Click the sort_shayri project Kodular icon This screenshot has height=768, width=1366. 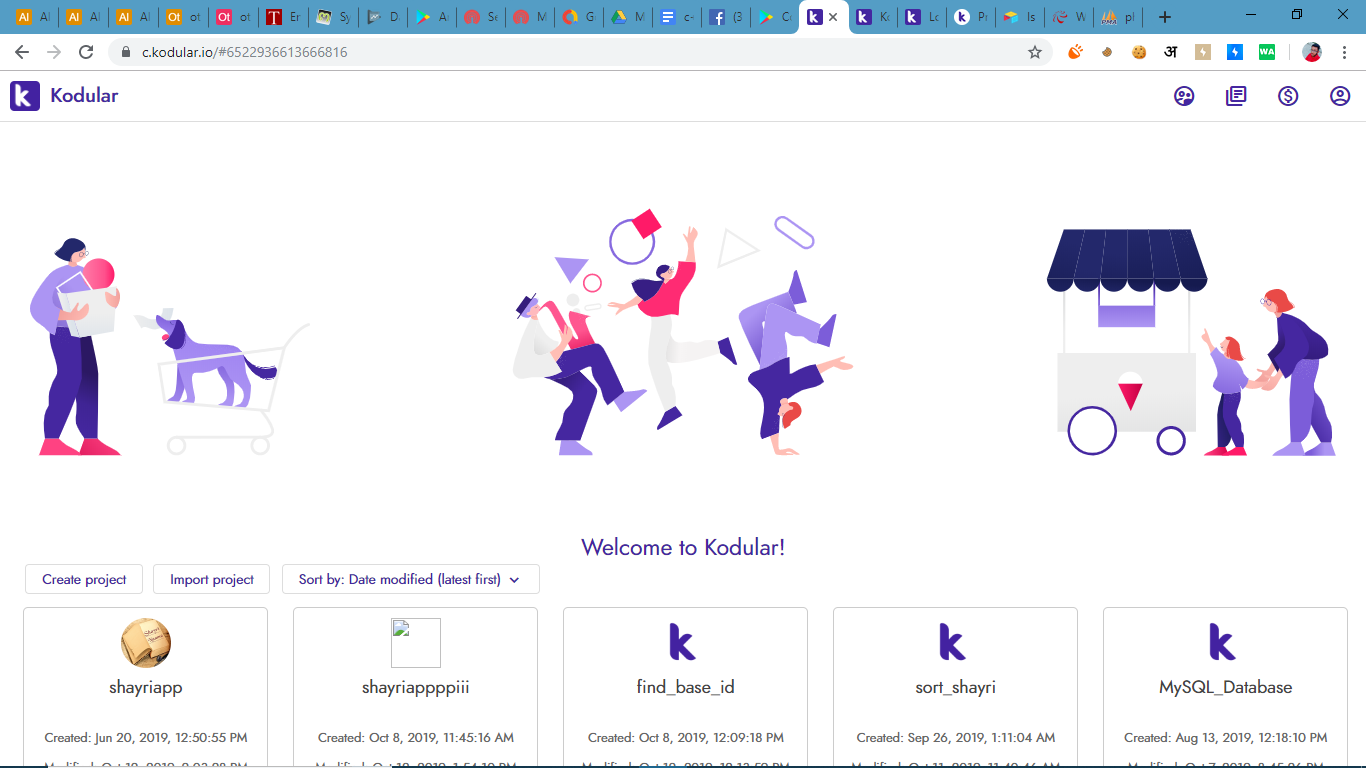(953, 642)
